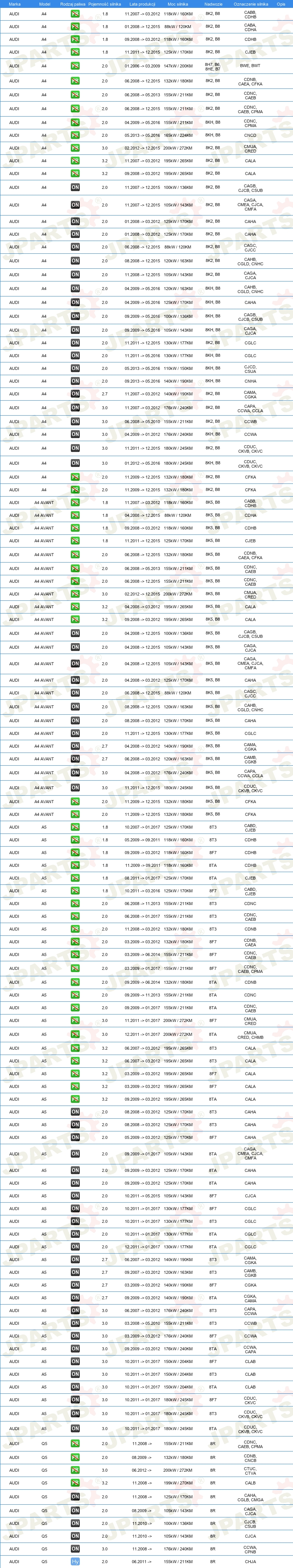The image size is (293, 1568).
Task: Click petrol icon in A5 CMUA, CRED, CHMB row
Action: (x=75, y=1034)
